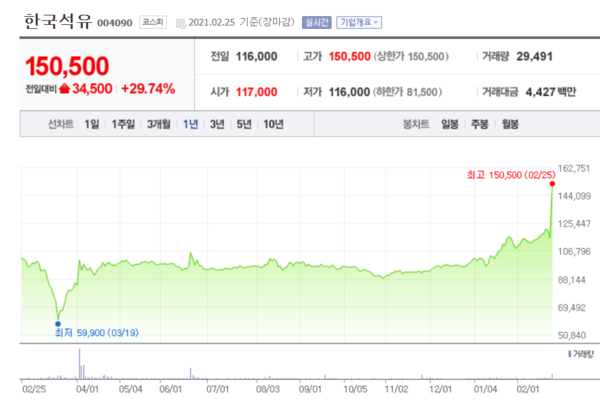Click the tallest volume bar near 04/01
The height and width of the screenshot is (404, 600).
80,363
